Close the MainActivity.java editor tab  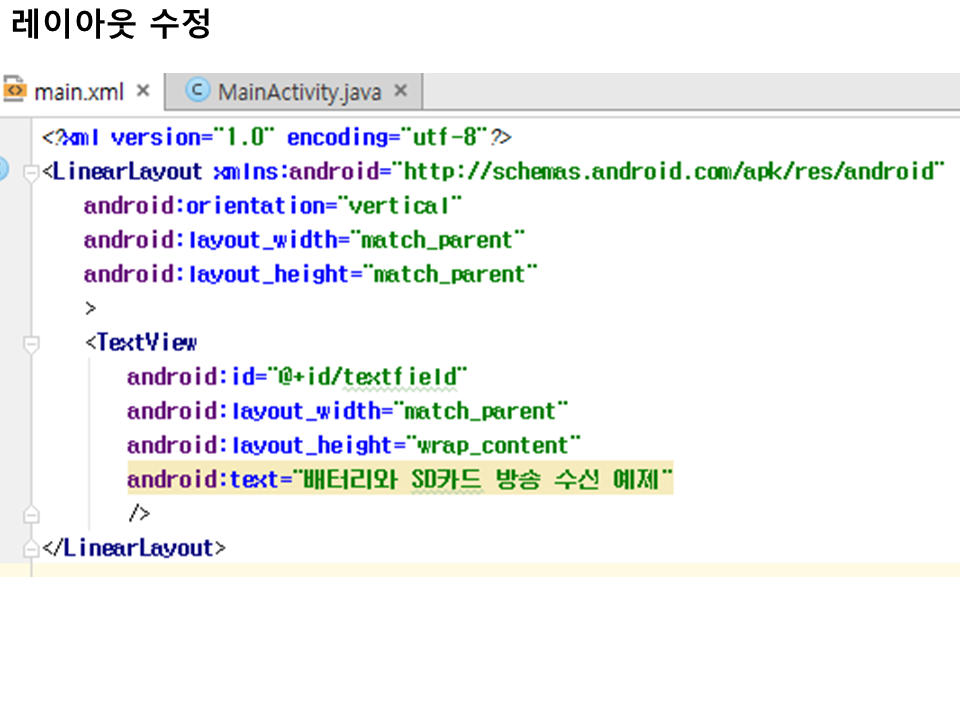[x=401, y=91]
